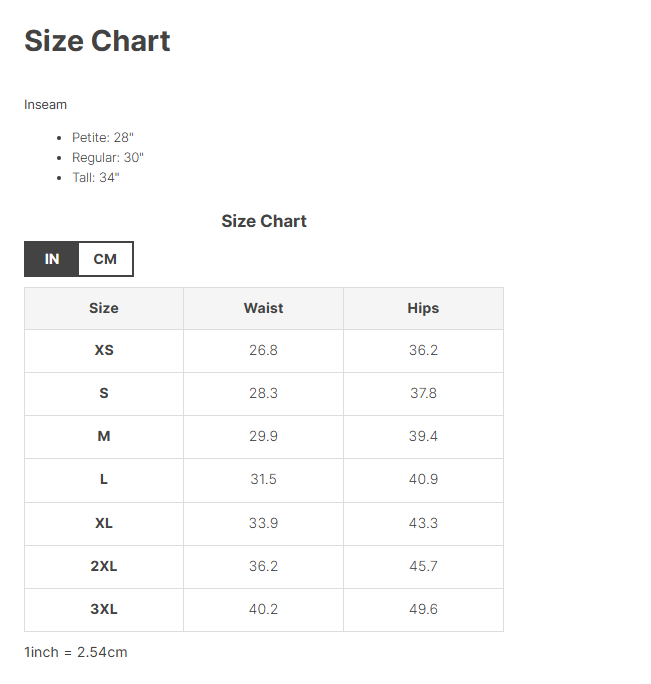651x684 pixels.
Task: Select the L size row label
Action: pyautogui.click(x=104, y=480)
